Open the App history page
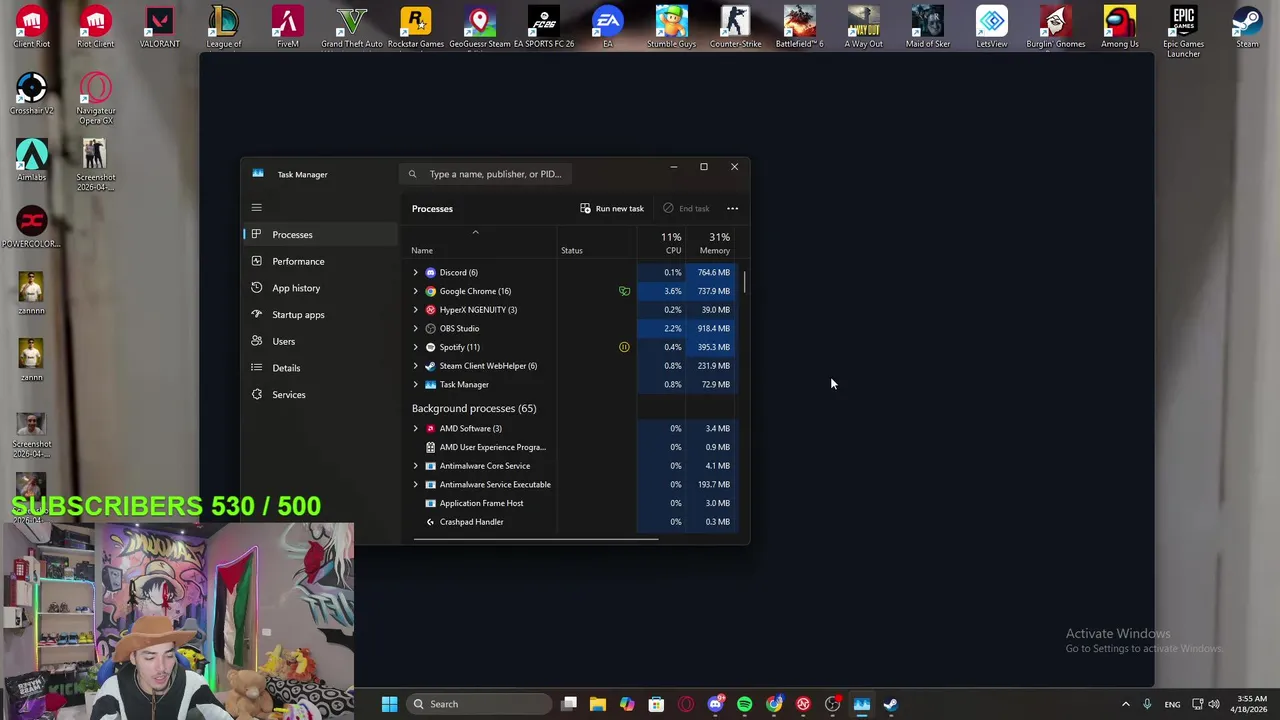 coord(320,288)
